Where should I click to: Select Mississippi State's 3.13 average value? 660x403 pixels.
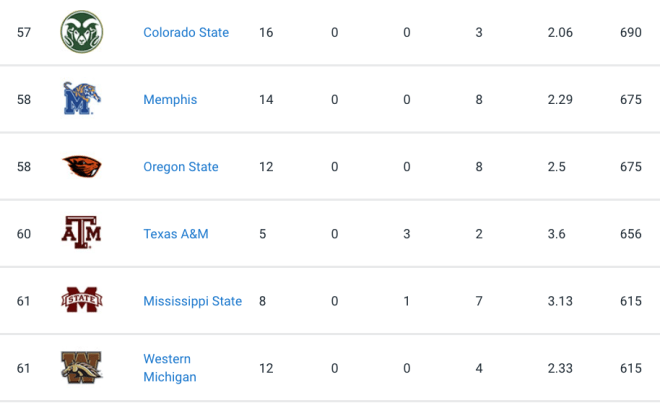[x=560, y=301]
